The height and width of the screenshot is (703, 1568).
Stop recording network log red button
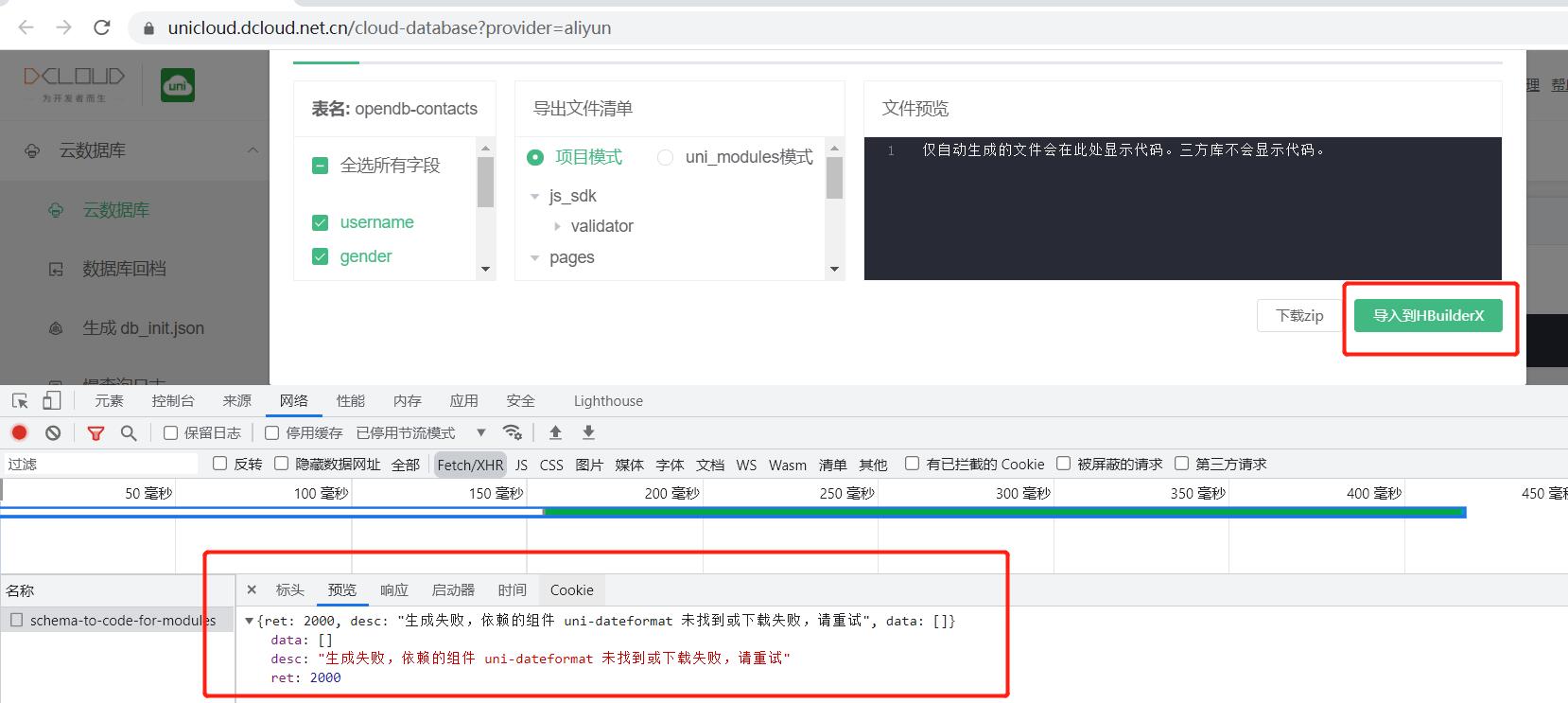tap(19, 432)
